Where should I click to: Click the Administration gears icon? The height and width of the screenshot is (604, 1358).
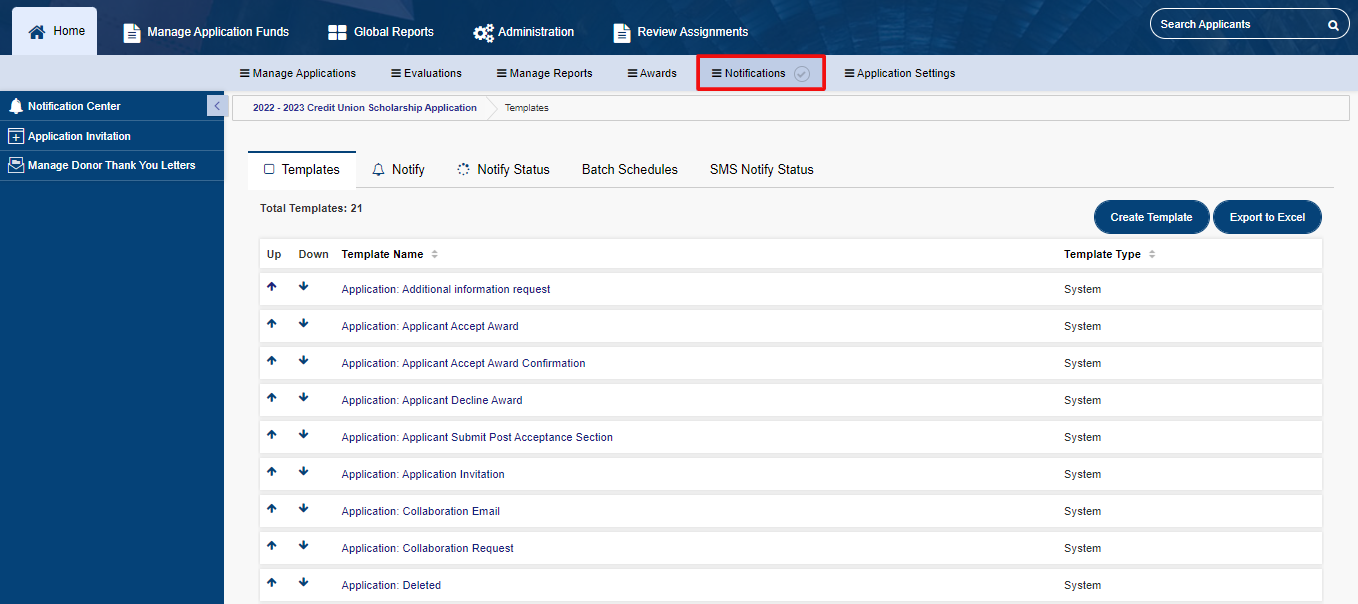coord(483,32)
